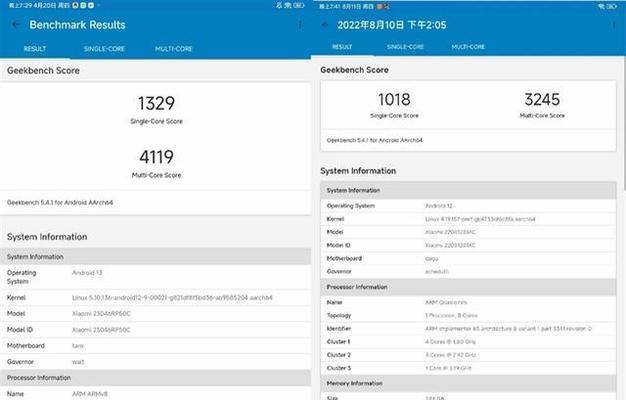Tap left large System Information heading
The width and height of the screenshot is (626, 400).
pos(47,237)
